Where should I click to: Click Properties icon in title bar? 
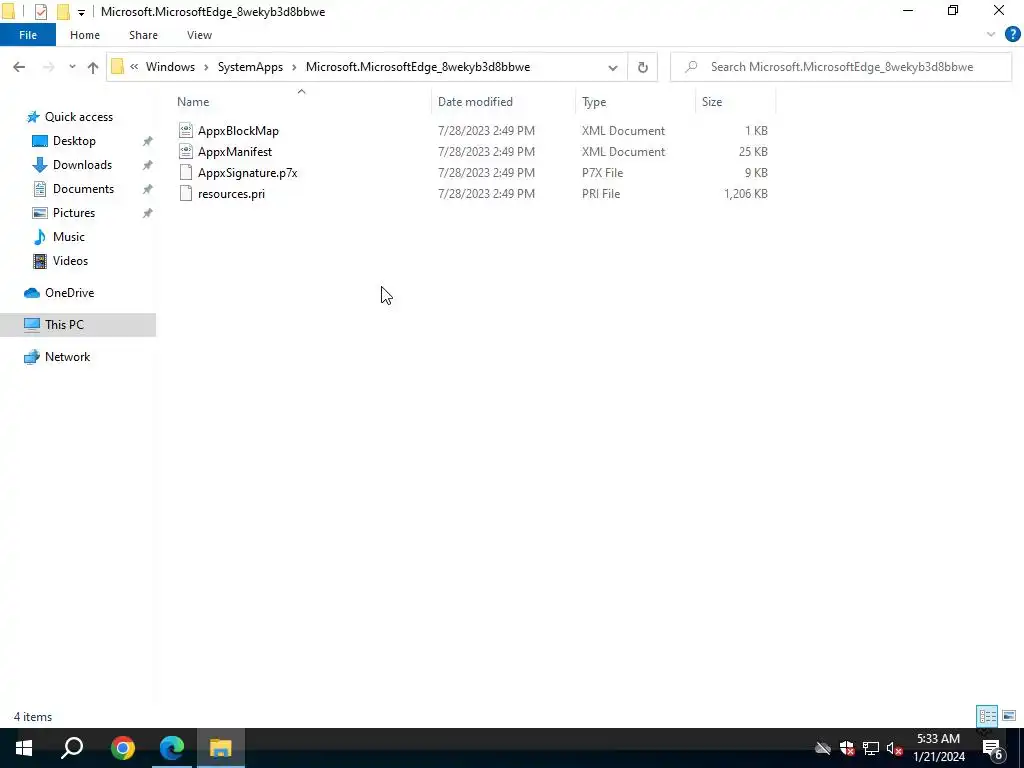tap(40, 12)
